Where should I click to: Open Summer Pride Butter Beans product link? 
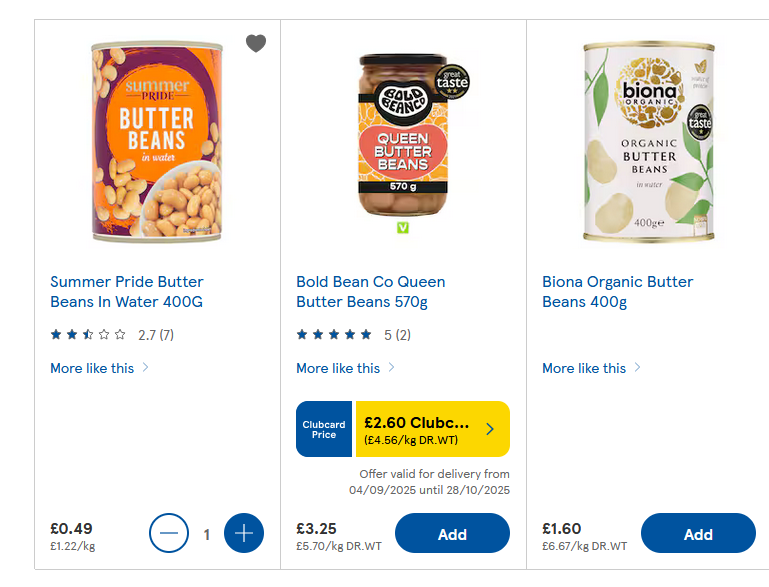point(127,292)
